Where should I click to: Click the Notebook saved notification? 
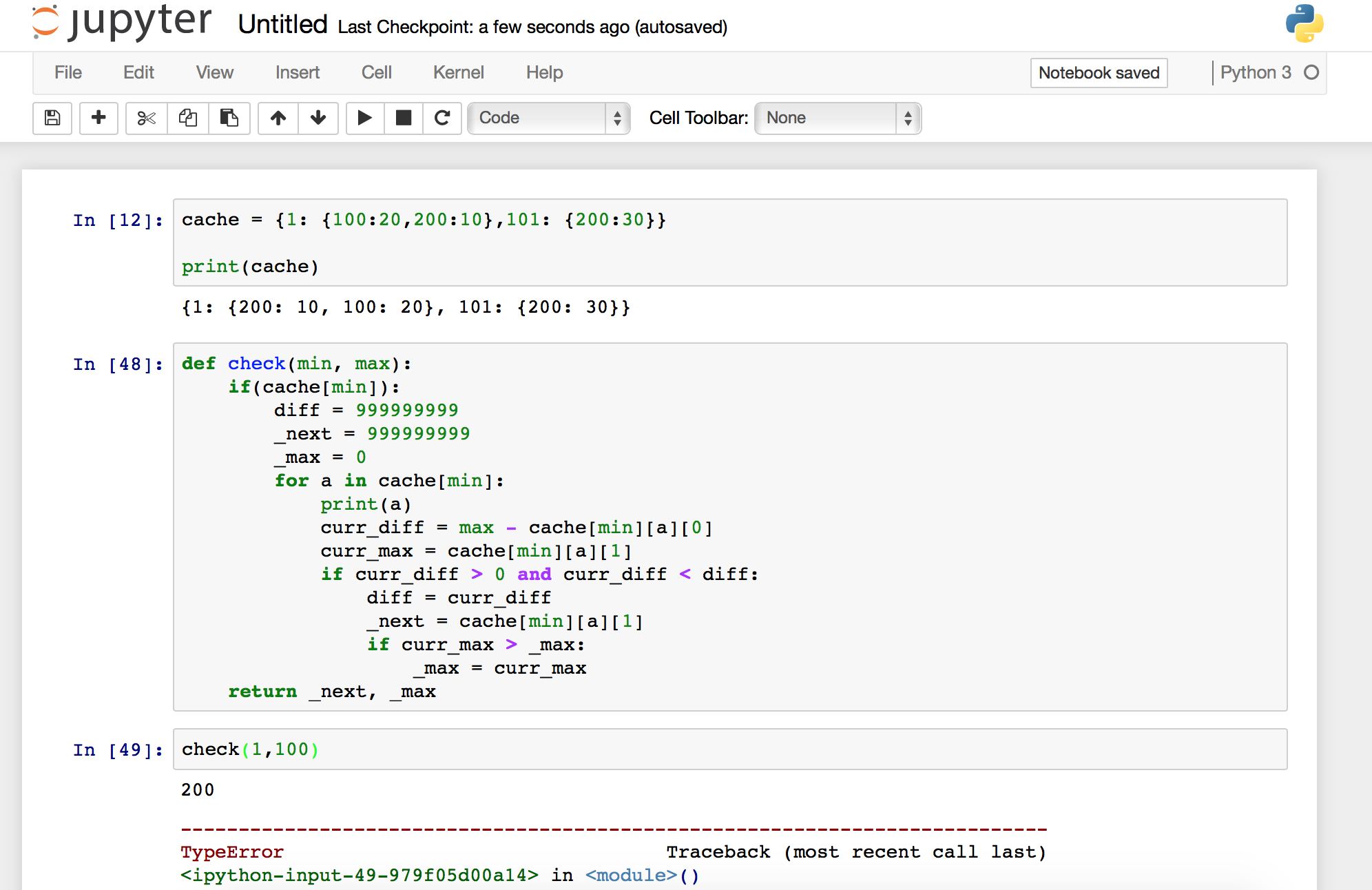click(x=1099, y=72)
